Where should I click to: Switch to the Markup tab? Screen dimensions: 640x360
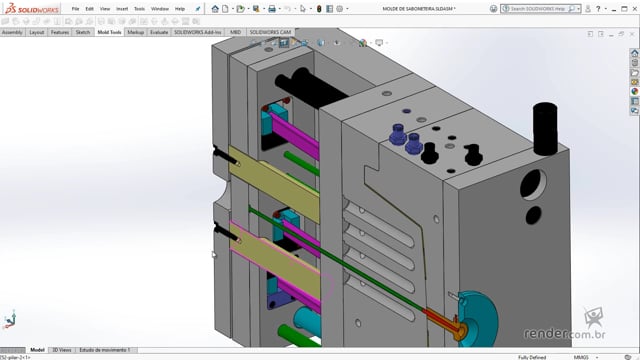[x=136, y=32]
